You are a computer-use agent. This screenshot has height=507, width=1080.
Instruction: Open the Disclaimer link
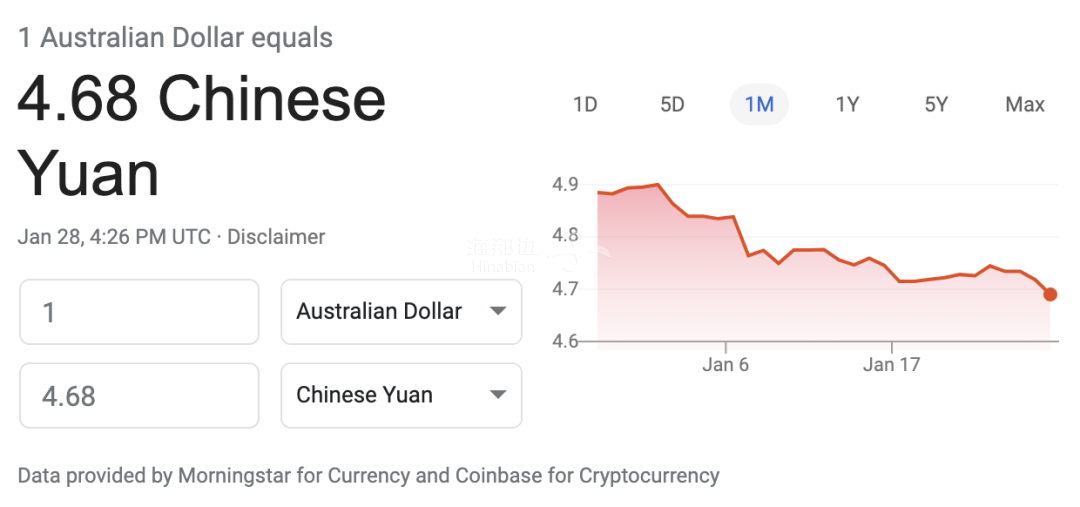276,237
